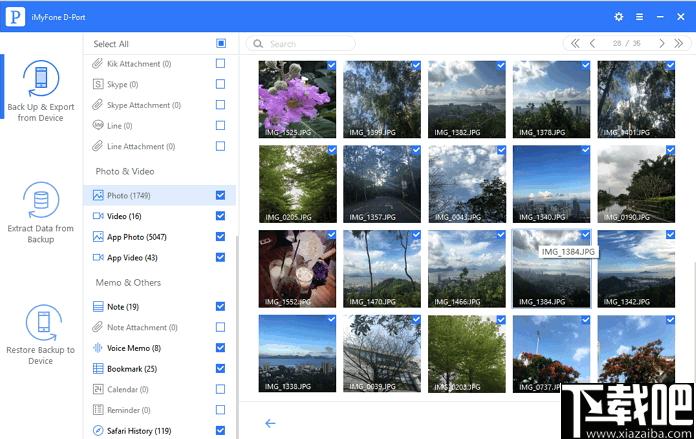This screenshot has width=696, height=439.
Task: Go to the previous page of photos
Action: (x=592, y=43)
